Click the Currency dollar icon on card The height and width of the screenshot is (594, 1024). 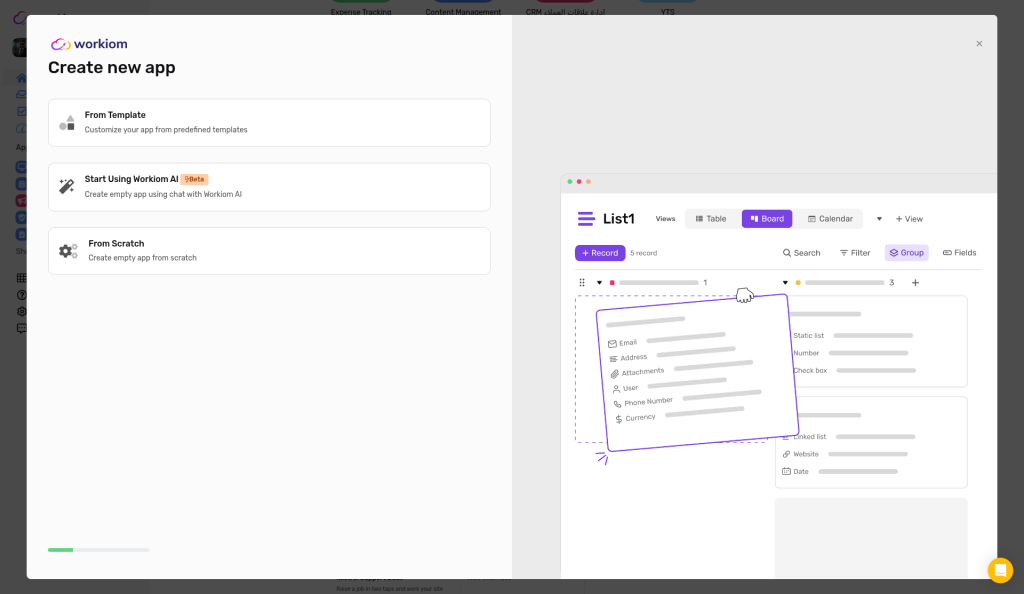(x=618, y=419)
